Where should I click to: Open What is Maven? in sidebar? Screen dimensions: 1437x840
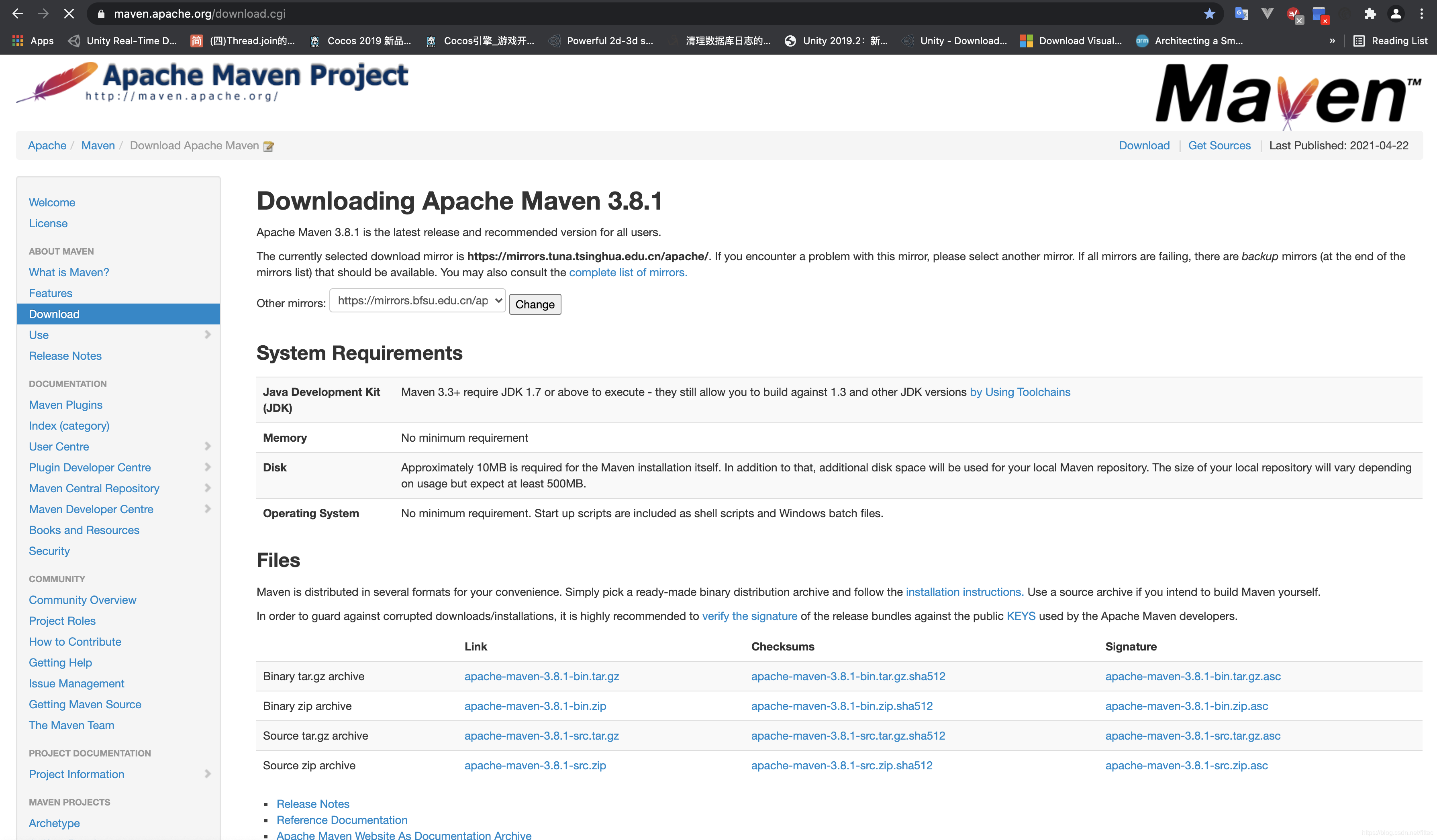pos(69,273)
